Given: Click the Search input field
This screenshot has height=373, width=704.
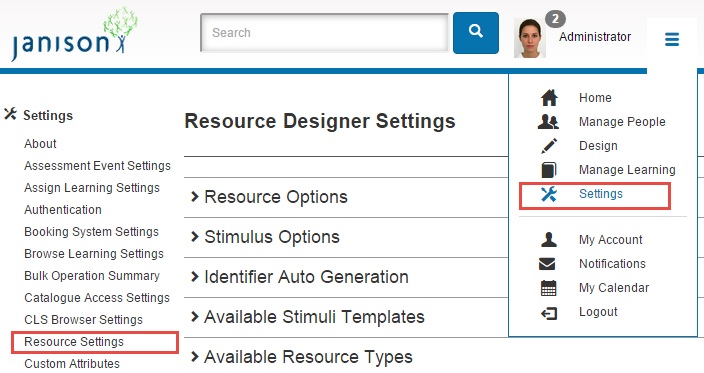Looking at the screenshot, I should [325, 33].
